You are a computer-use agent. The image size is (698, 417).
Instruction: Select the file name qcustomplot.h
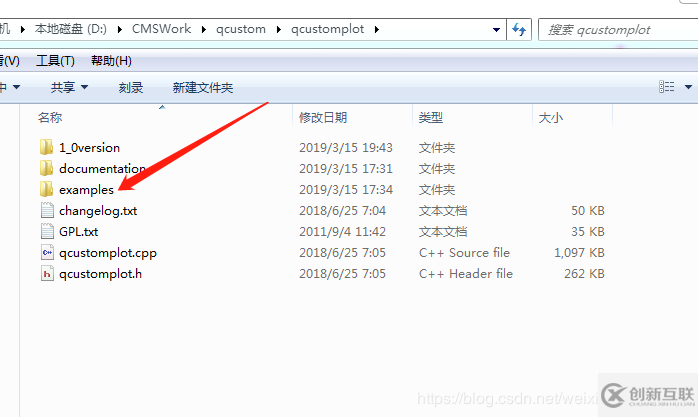pos(100,274)
